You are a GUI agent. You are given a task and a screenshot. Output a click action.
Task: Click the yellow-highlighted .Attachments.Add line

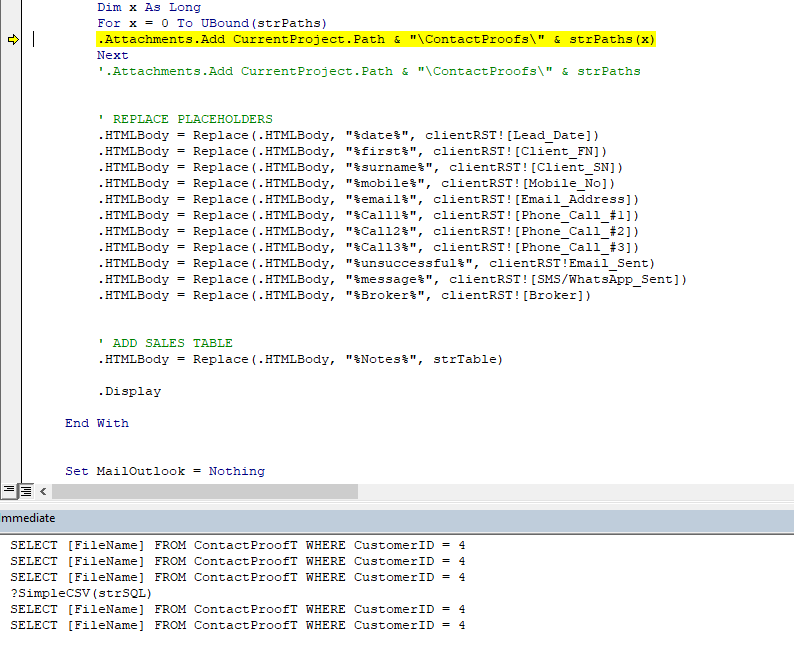pos(376,40)
